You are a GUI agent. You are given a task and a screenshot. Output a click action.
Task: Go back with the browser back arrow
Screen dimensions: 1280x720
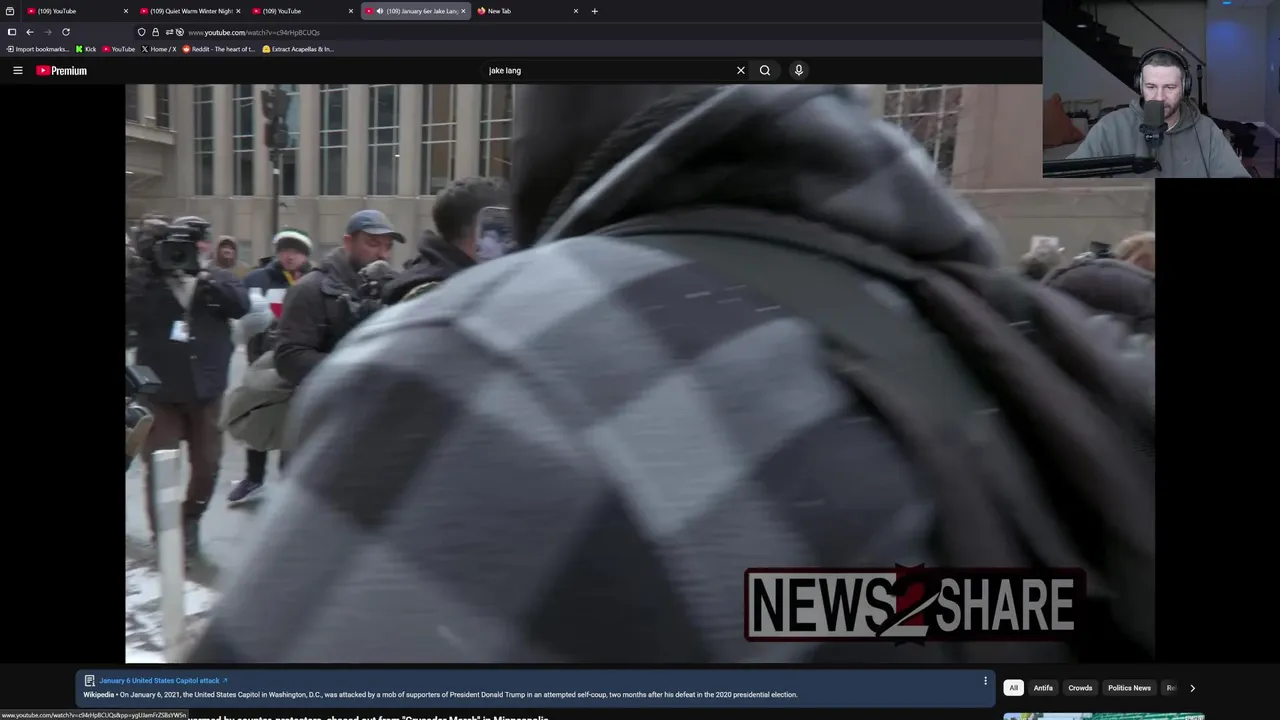point(30,32)
